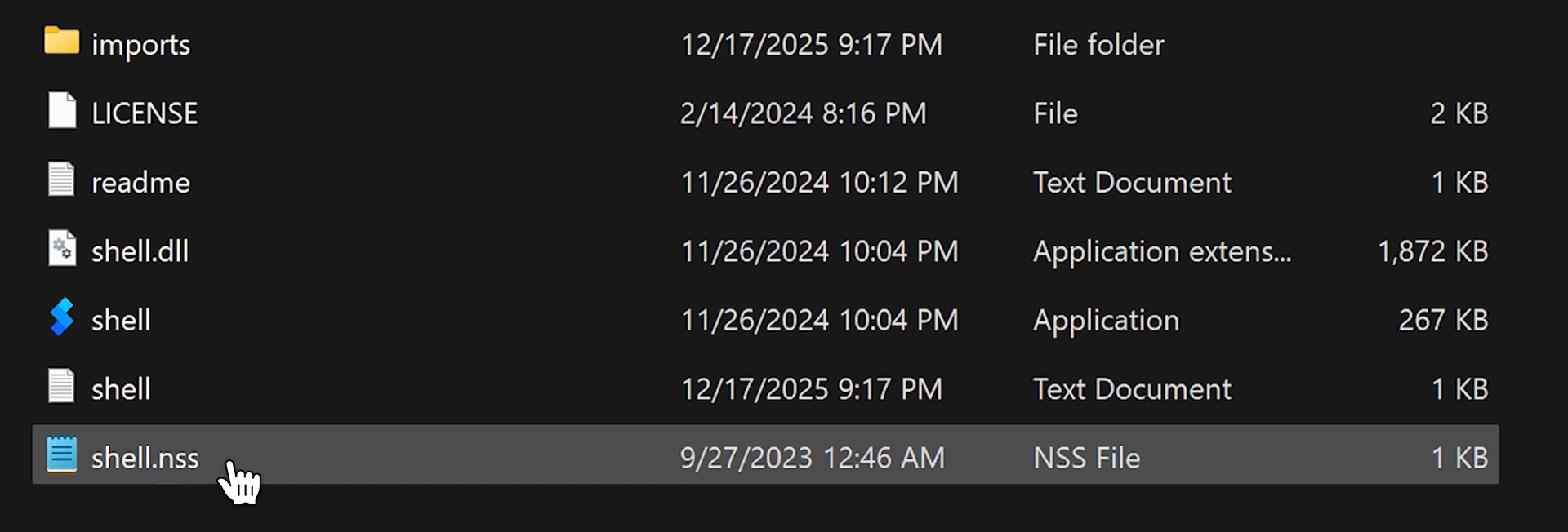This screenshot has height=532, width=1568.
Task: Select the LICENSE file name
Action: click(x=145, y=113)
